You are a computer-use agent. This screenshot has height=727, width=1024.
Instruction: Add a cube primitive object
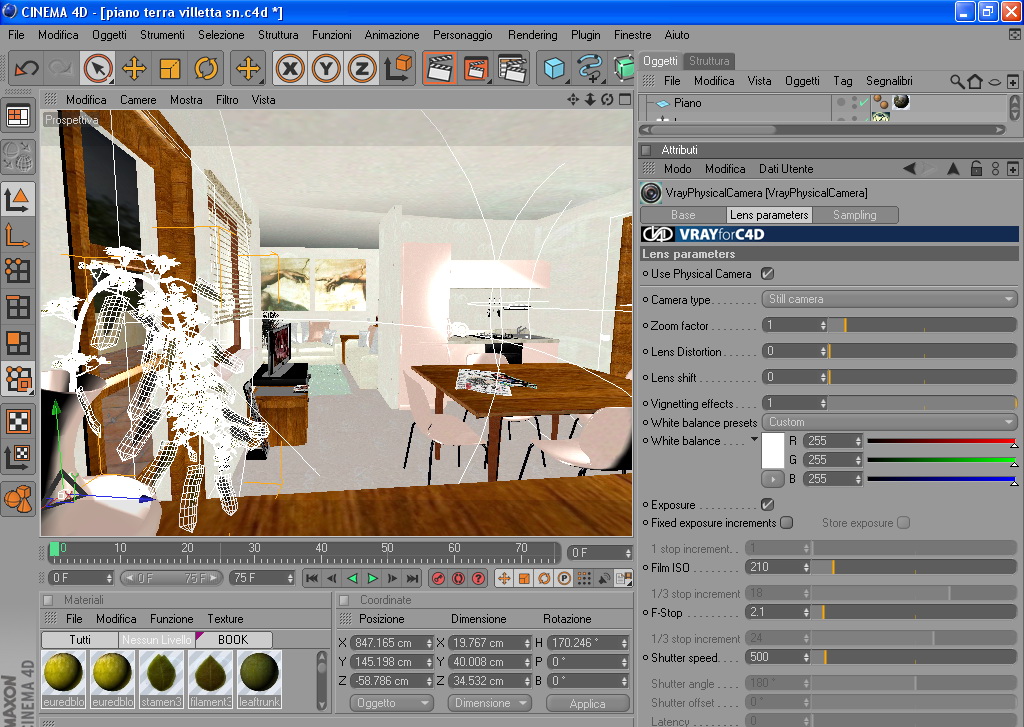[x=554, y=68]
